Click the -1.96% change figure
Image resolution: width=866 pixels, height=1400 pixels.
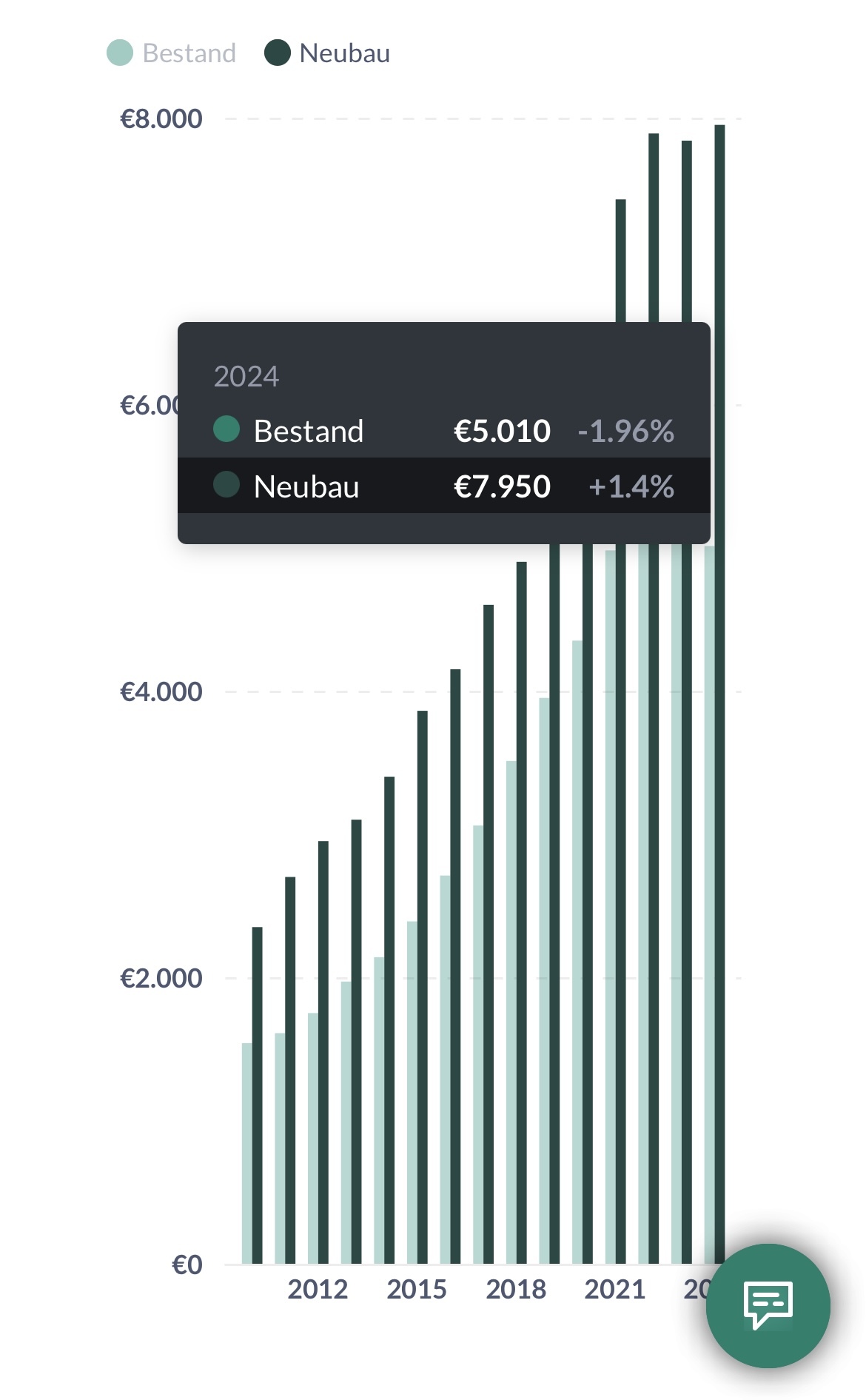(625, 431)
